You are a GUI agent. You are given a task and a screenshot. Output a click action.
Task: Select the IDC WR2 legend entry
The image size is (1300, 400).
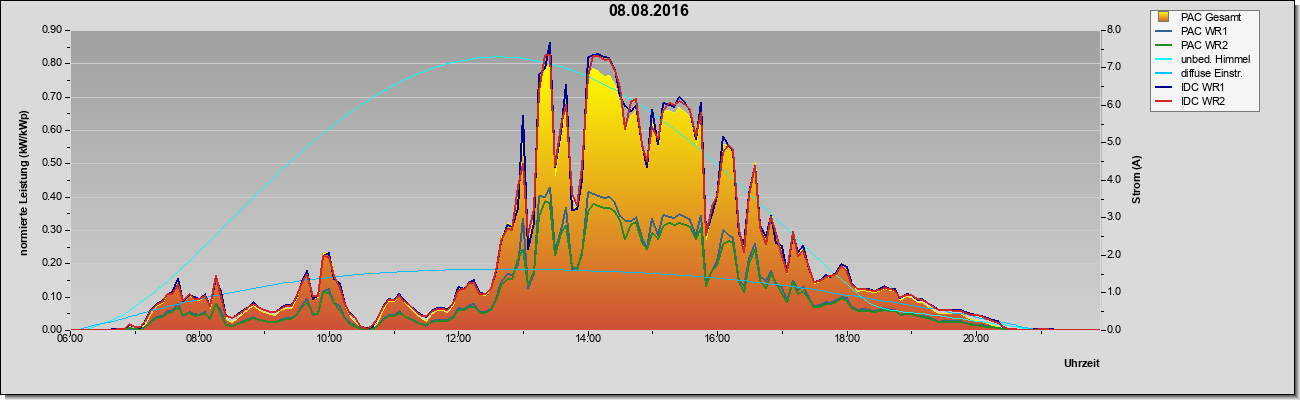[1204, 102]
